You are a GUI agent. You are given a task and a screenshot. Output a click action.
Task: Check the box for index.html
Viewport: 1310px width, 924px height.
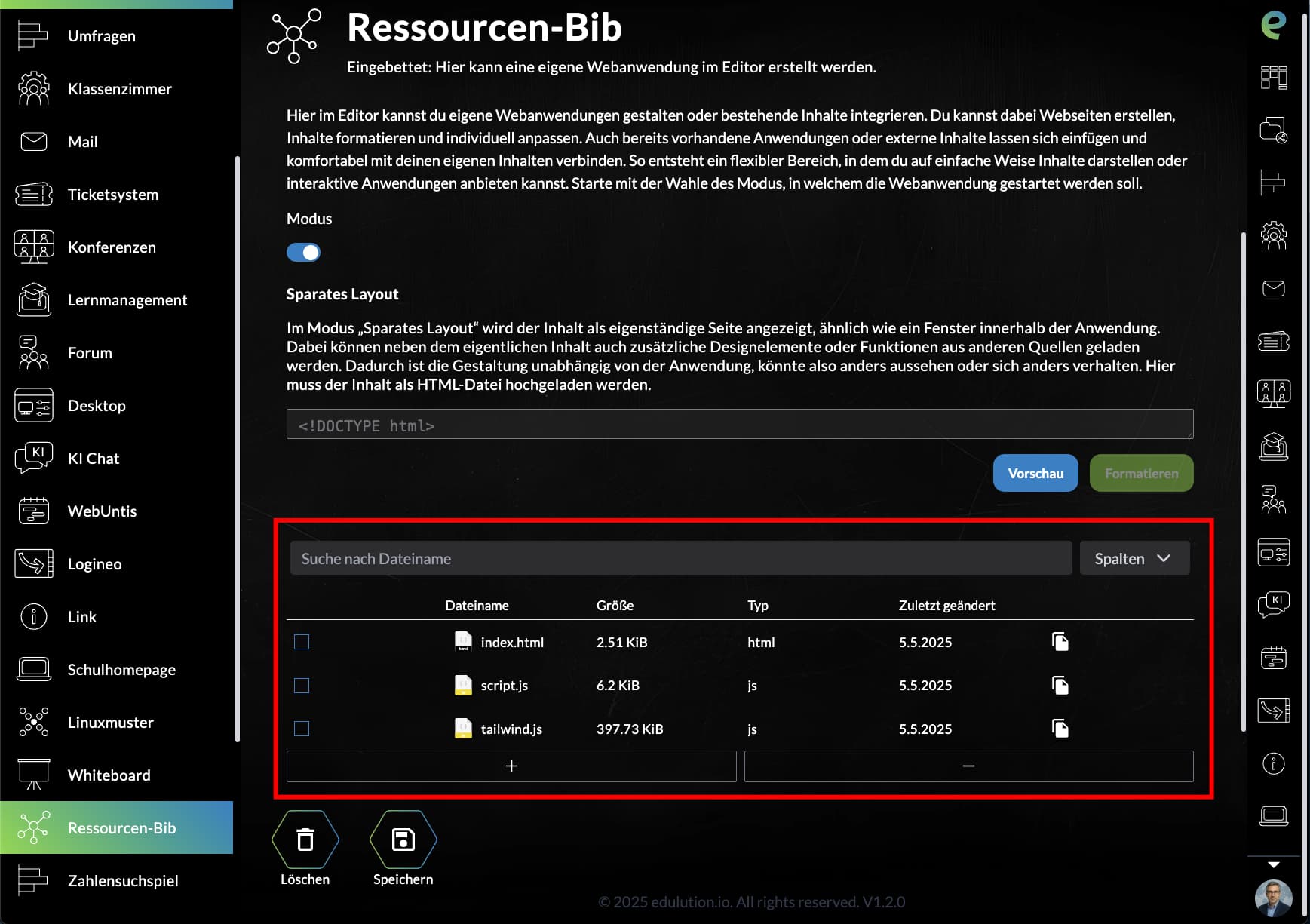coord(302,642)
